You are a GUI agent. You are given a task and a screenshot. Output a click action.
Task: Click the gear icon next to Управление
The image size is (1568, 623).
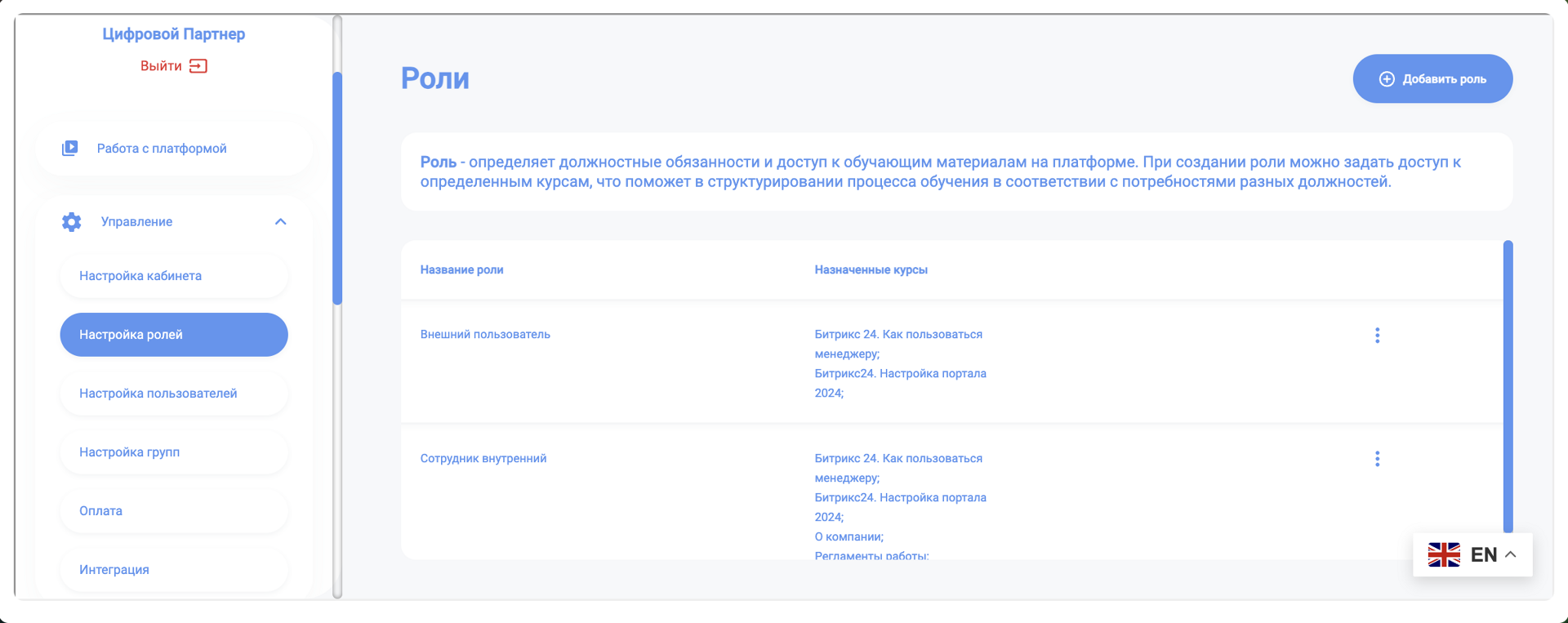click(72, 222)
